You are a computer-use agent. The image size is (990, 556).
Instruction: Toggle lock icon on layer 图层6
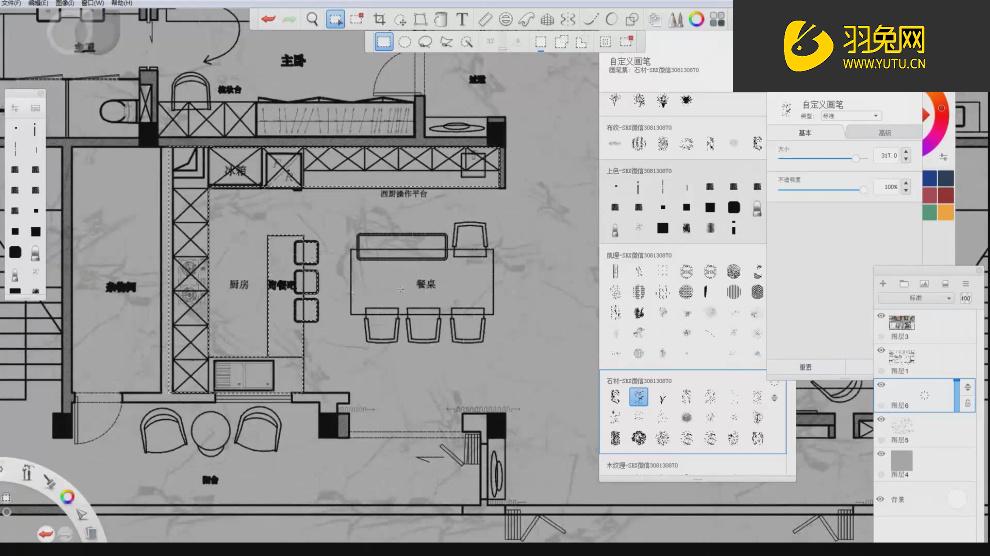pyautogui.click(x=967, y=403)
